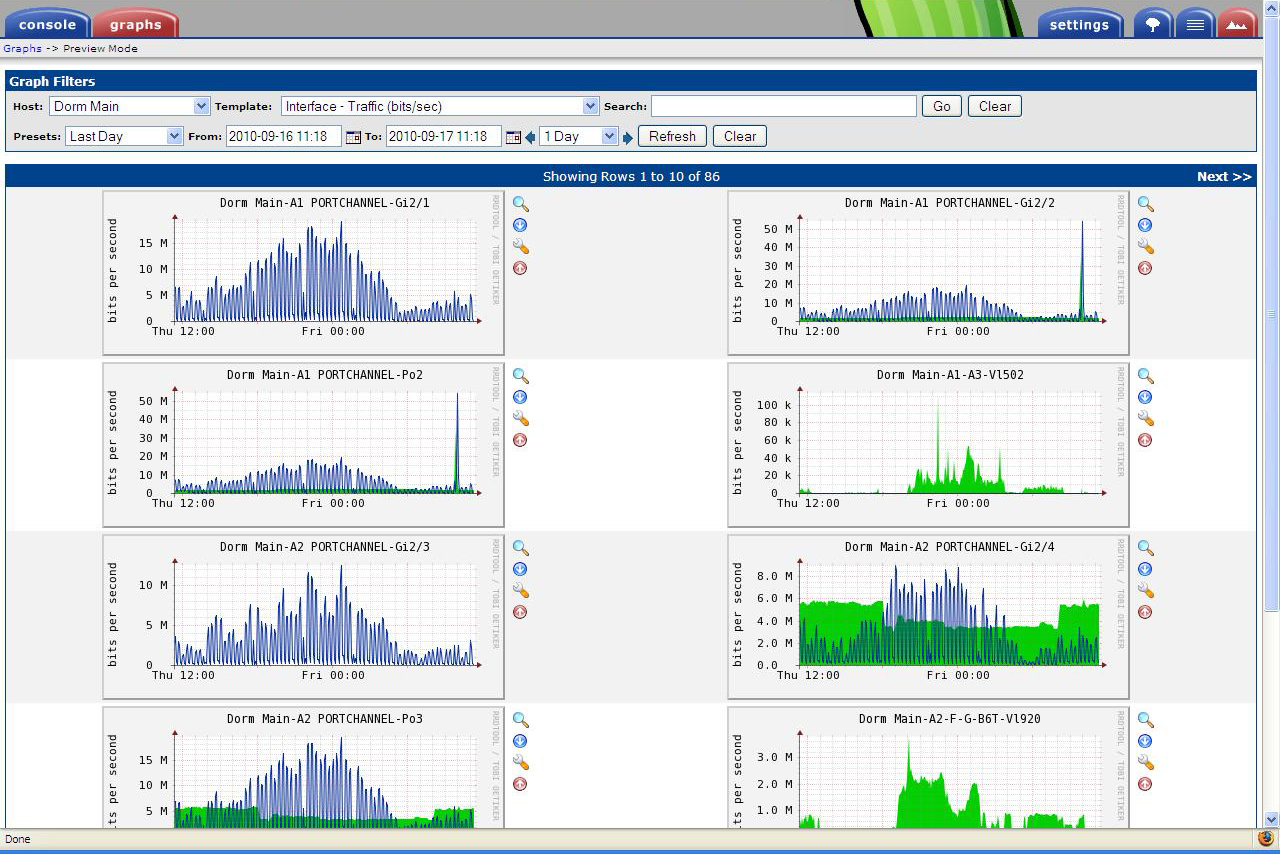
Task: Click the From date field
Action: pos(284,136)
